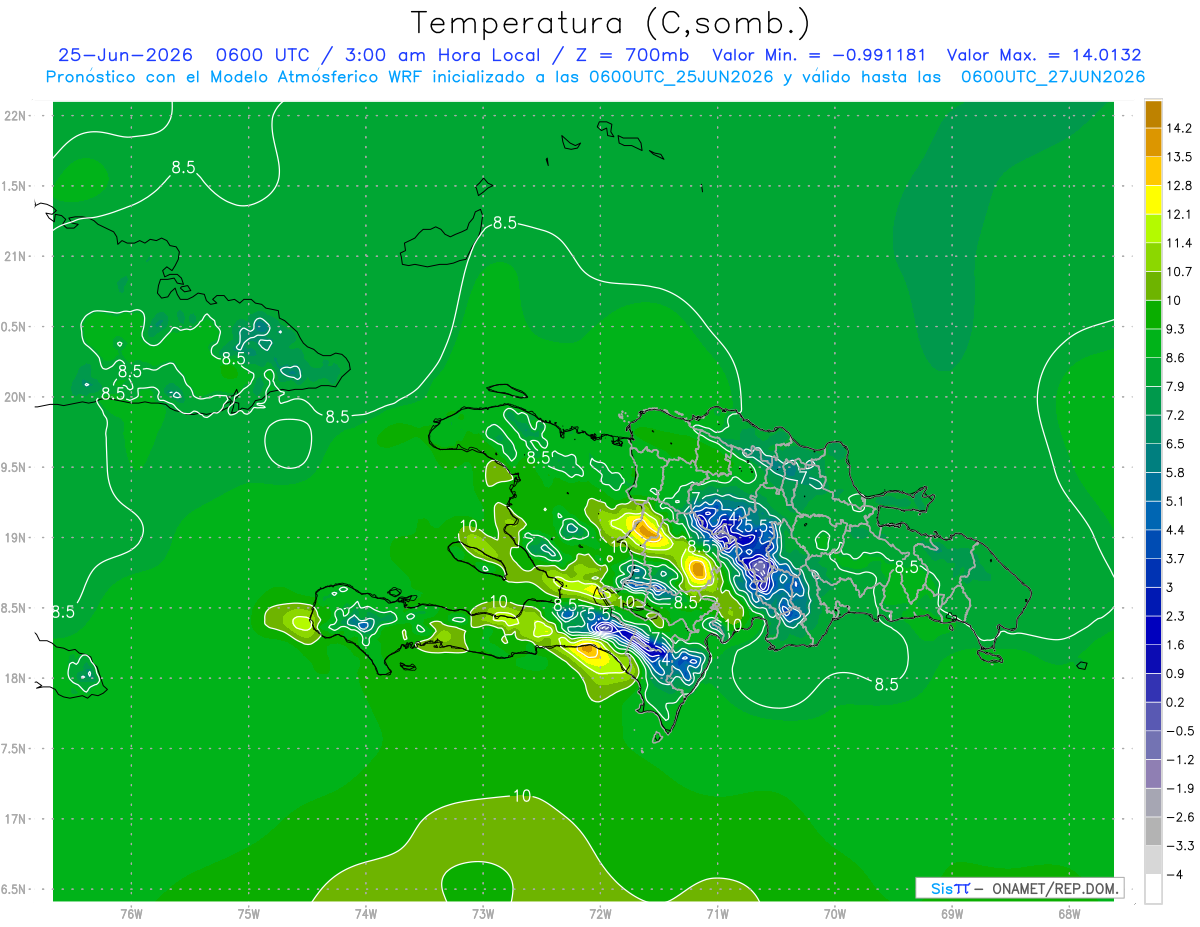Click the '71W' longitude axis label

717,914
